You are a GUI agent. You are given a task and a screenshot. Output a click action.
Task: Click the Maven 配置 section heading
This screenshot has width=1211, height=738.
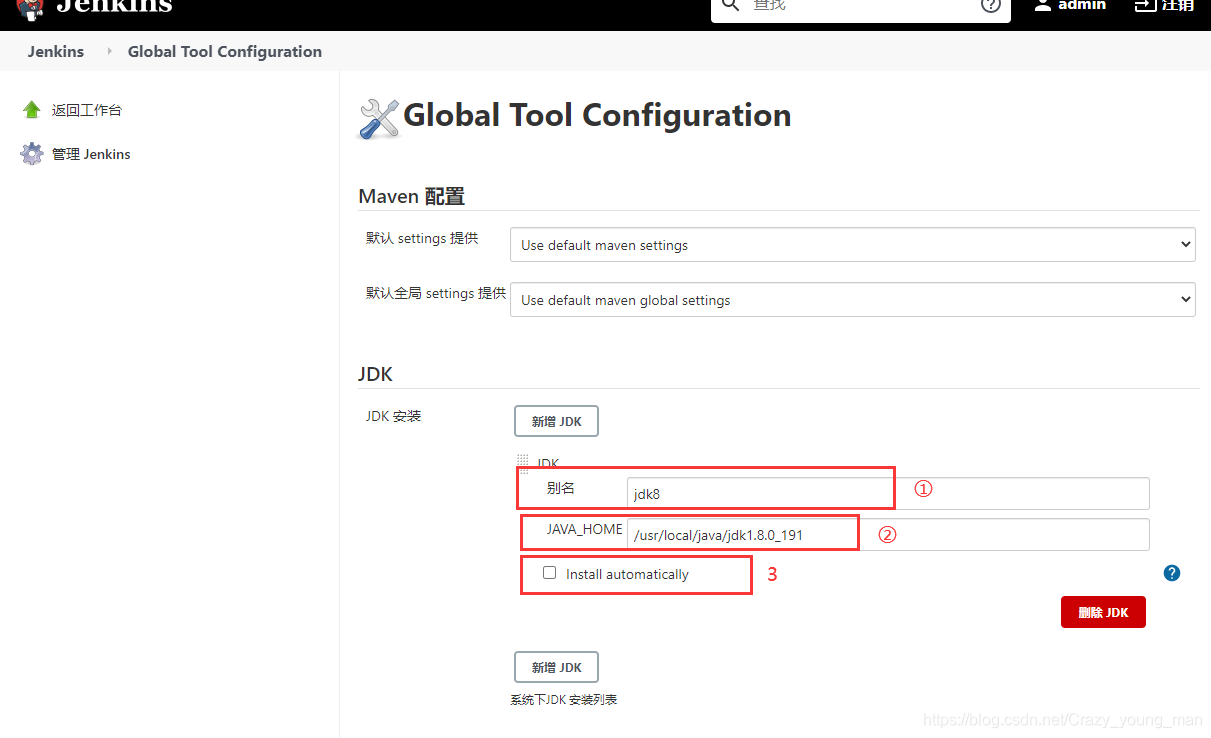[x=412, y=196]
